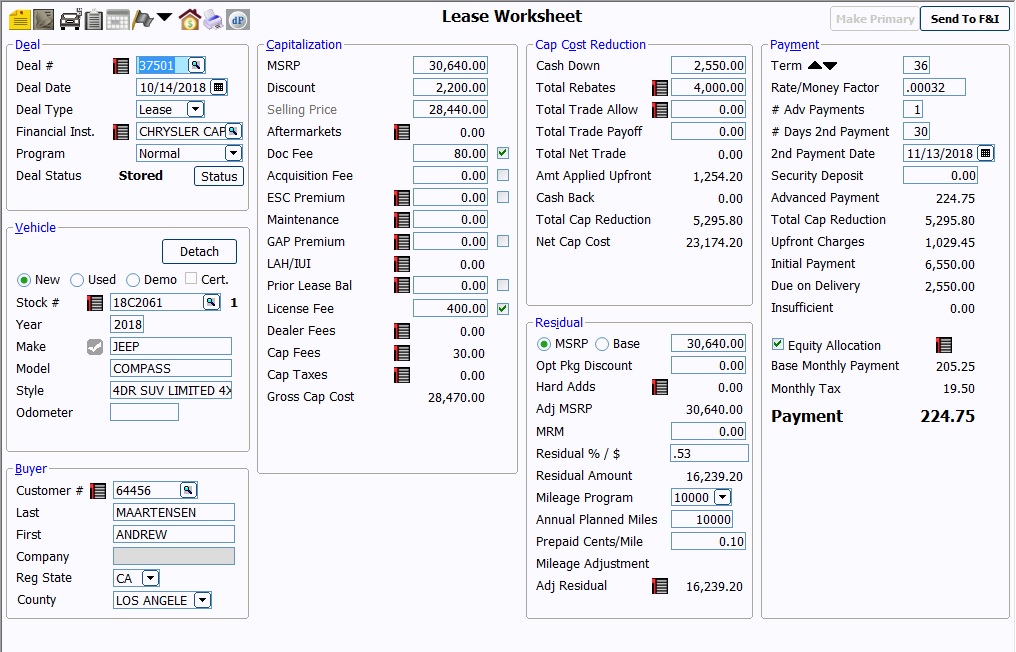This screenshot has height=652, width=1016.
Task: Open Aftermarkets detail list icon
Action: [x=402, y=132]
